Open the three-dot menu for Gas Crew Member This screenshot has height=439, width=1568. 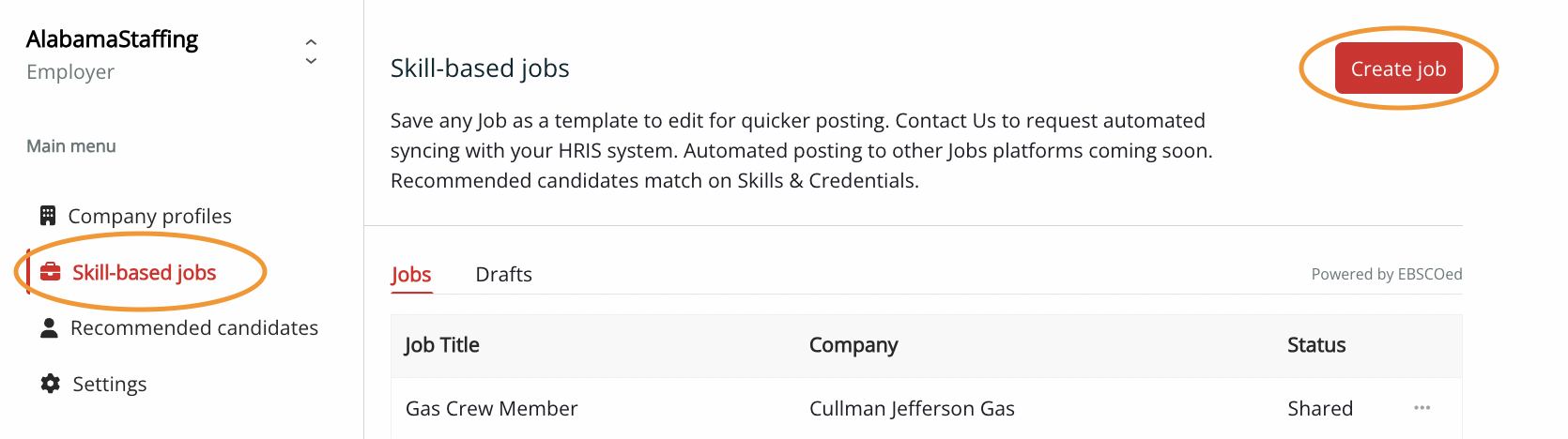click(x=1422, y=408)
